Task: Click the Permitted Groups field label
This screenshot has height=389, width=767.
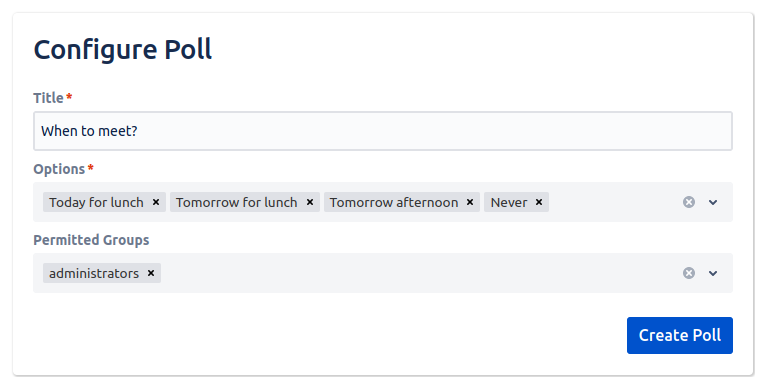Action: 91,240
